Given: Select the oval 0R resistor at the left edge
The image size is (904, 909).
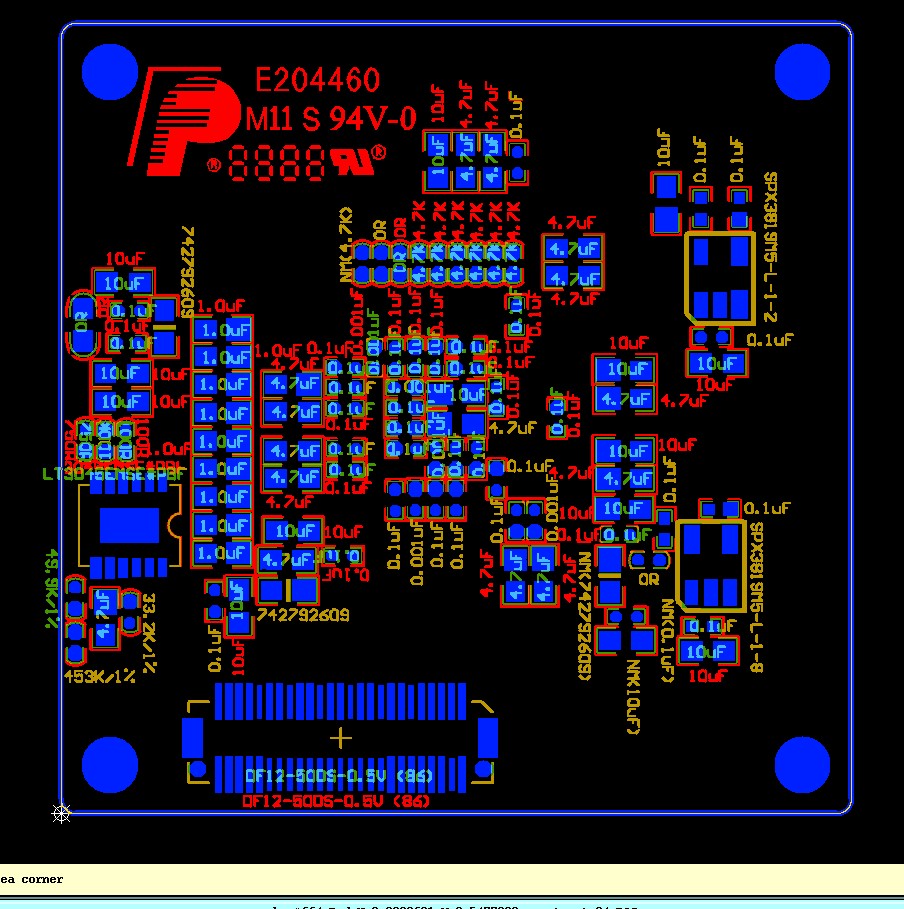Looking at the screenshot, I should [x=82, y=323].
